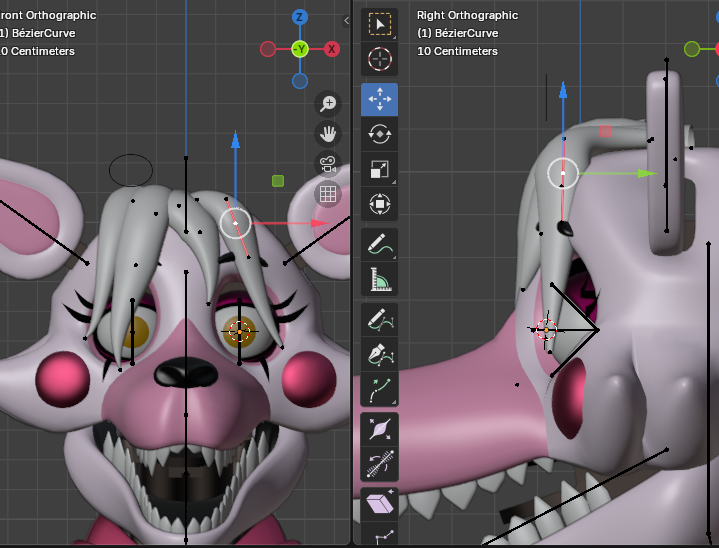Screen dimensions: 719x548
Task: Pick the Tilt tool
Action: coord(380,465)
